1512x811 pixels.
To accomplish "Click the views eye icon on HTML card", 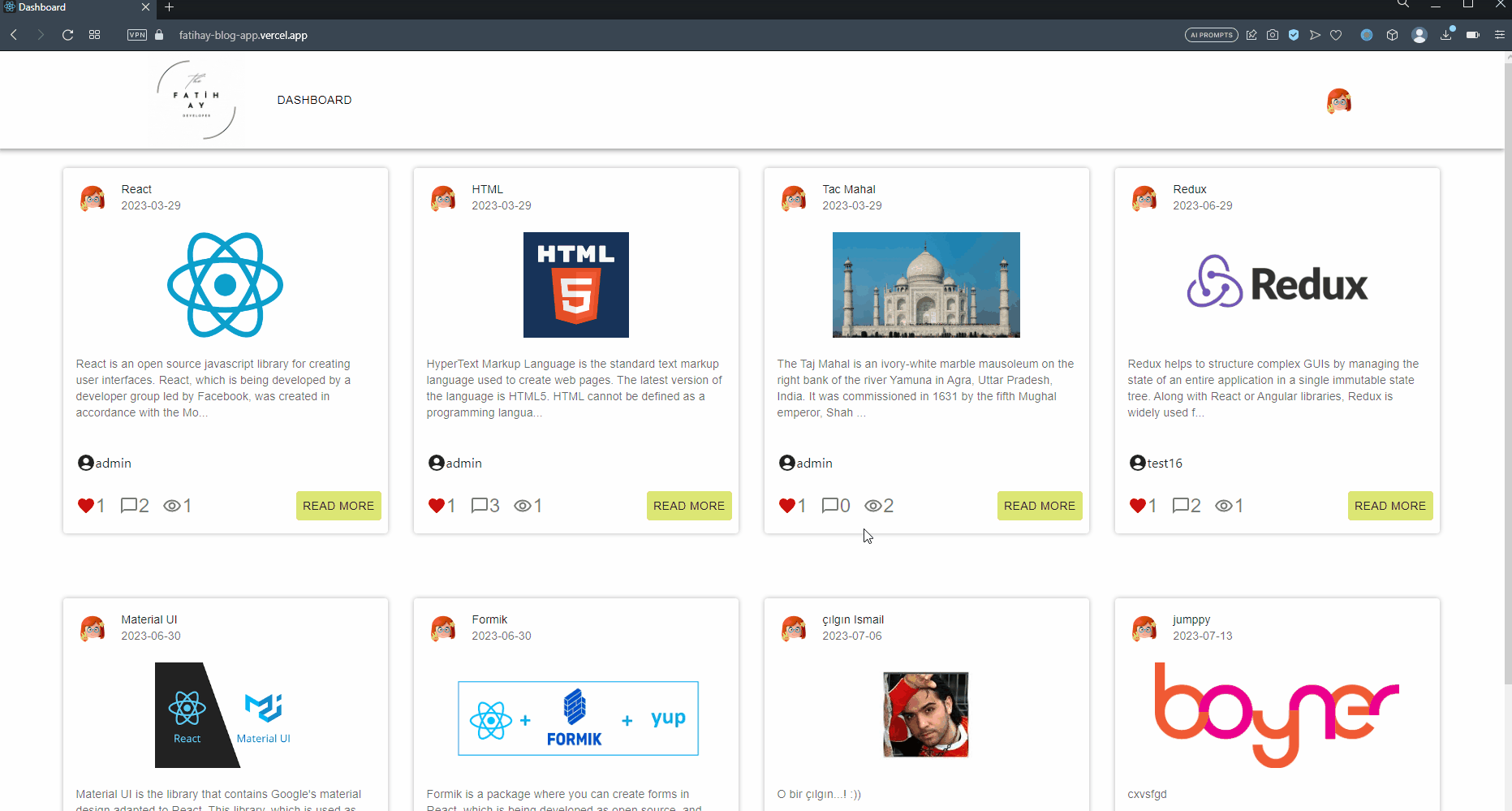I will click(x=522, y=506).
